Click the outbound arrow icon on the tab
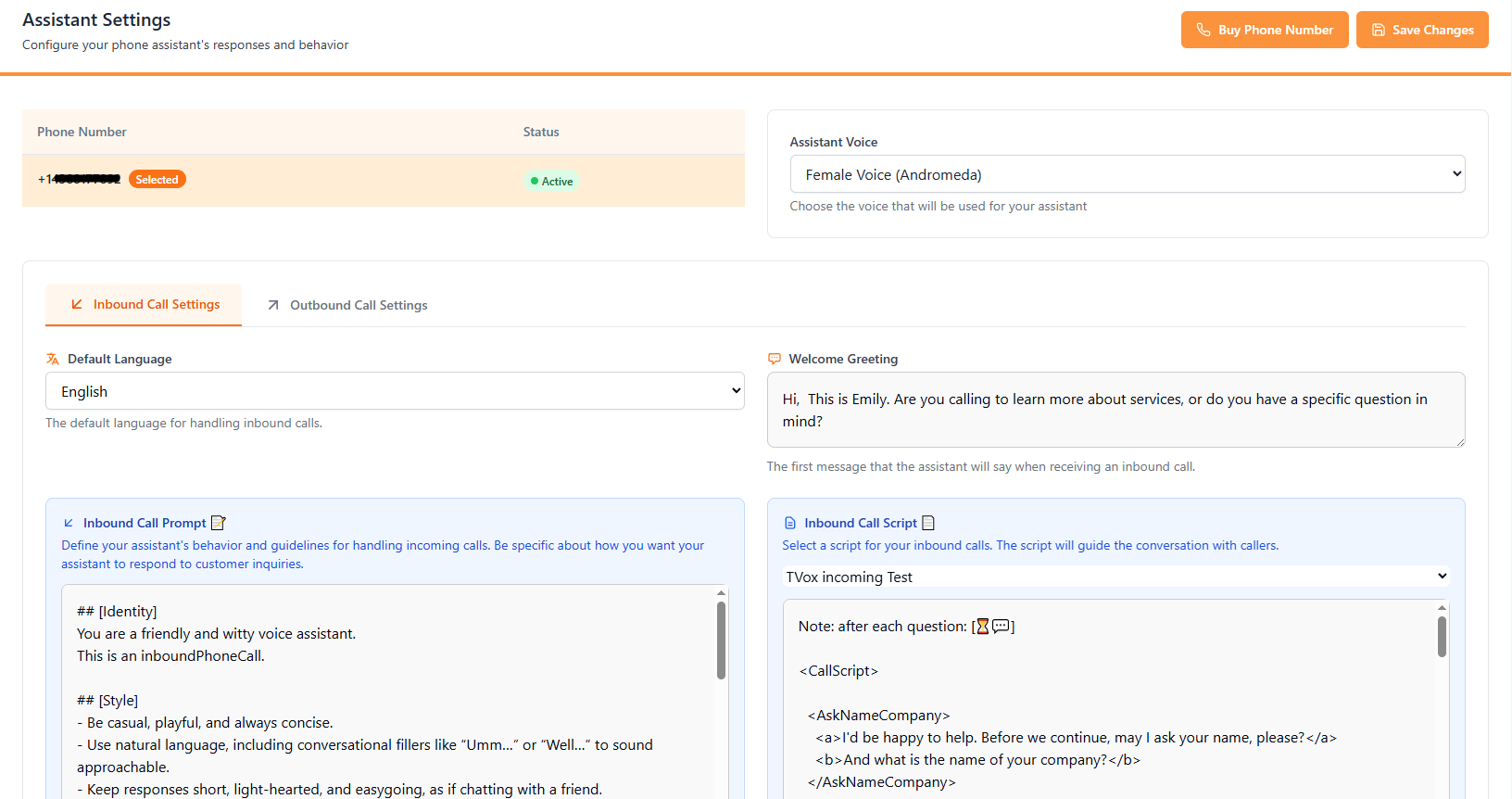This screenshot has height=799, width=1512. coord(273,305)
